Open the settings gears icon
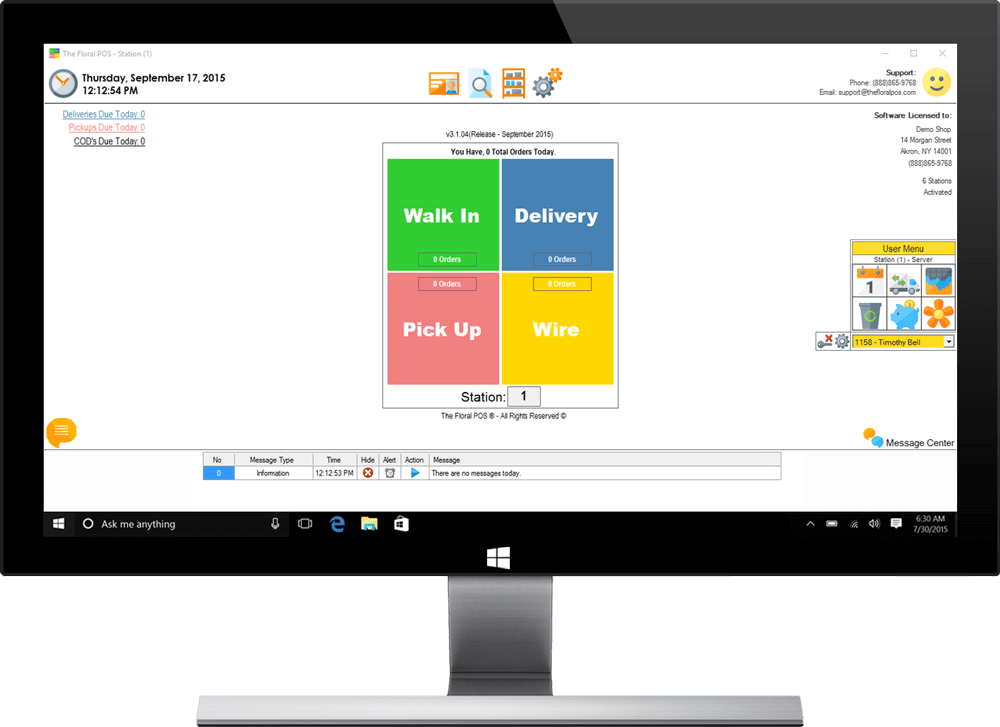 pos(547,83)
